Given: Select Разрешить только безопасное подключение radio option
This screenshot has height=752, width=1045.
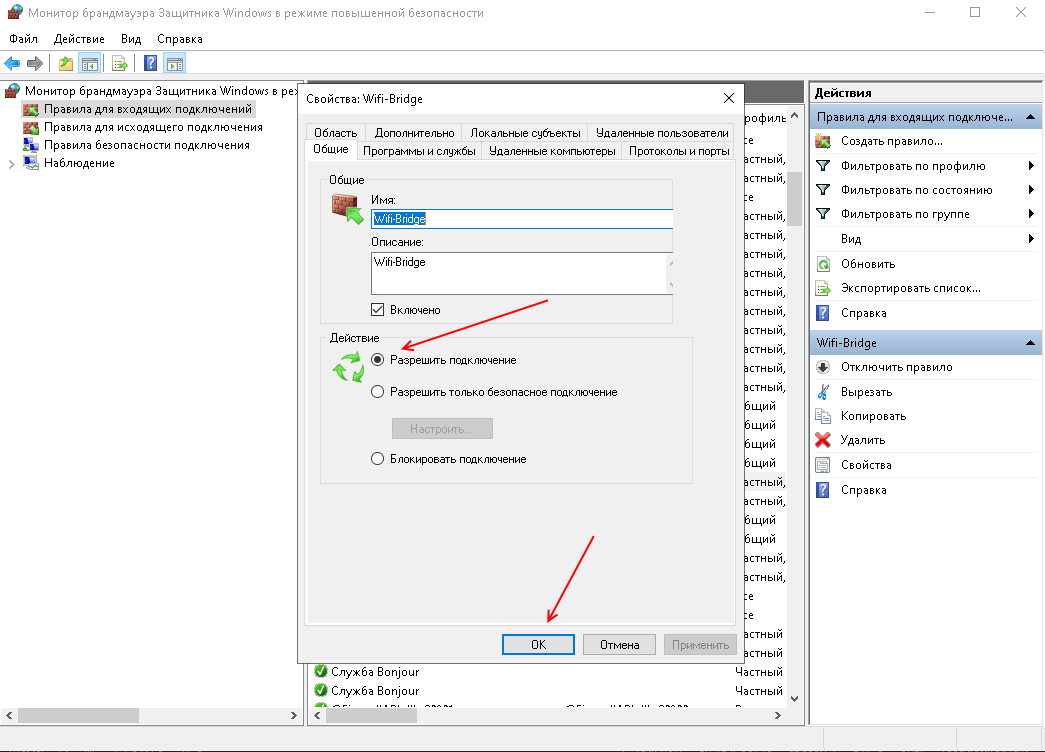Looking at the screenshot, I should (x=378, y=392).
